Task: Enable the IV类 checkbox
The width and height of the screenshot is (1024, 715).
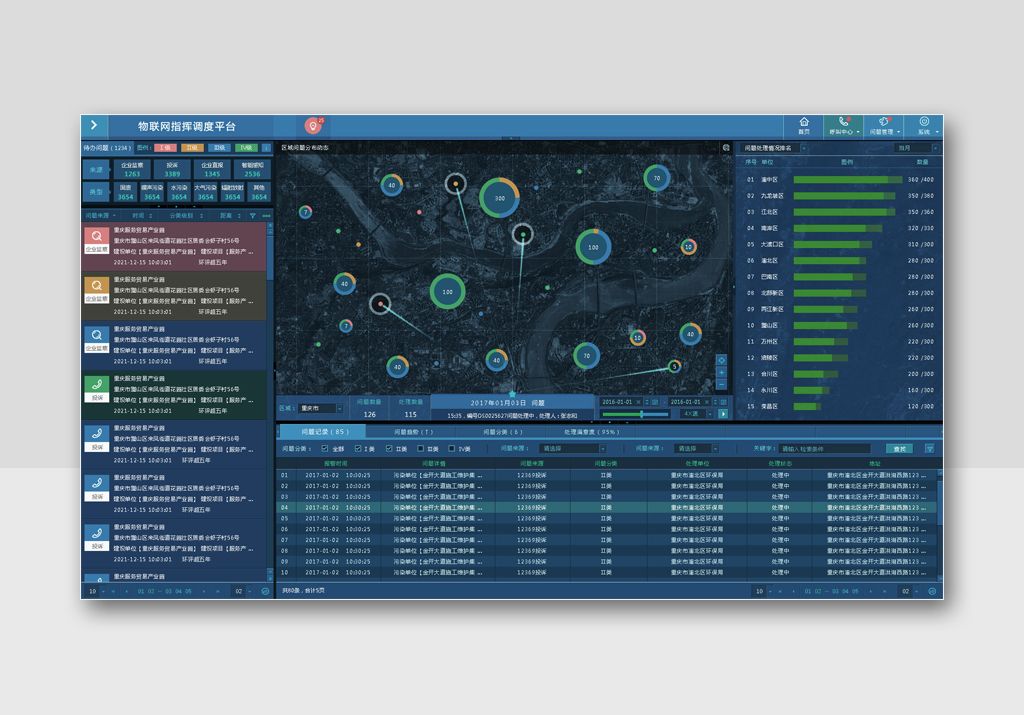Action: (452, 449)
